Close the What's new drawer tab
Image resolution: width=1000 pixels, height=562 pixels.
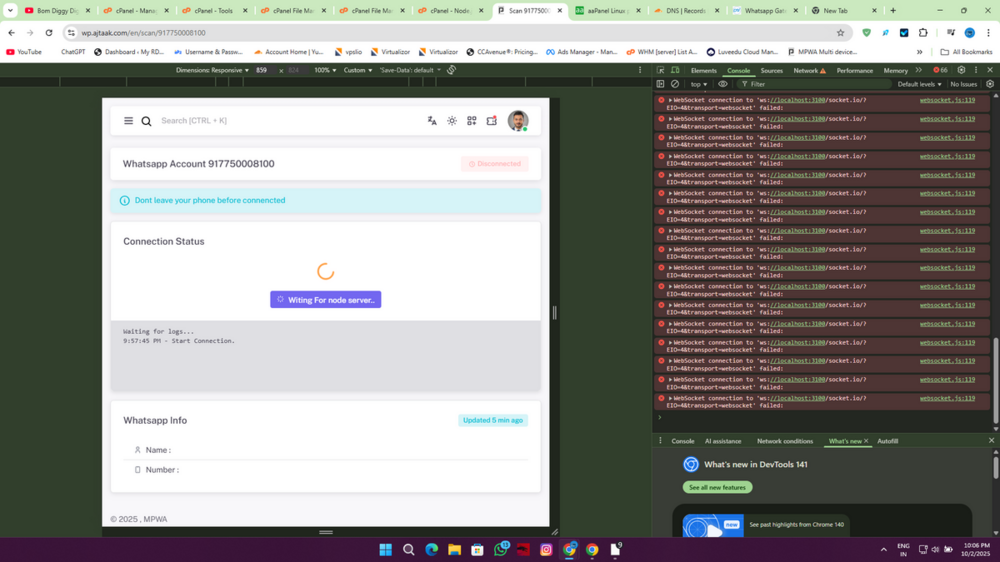pyautogui.click(x=866, y=441)
